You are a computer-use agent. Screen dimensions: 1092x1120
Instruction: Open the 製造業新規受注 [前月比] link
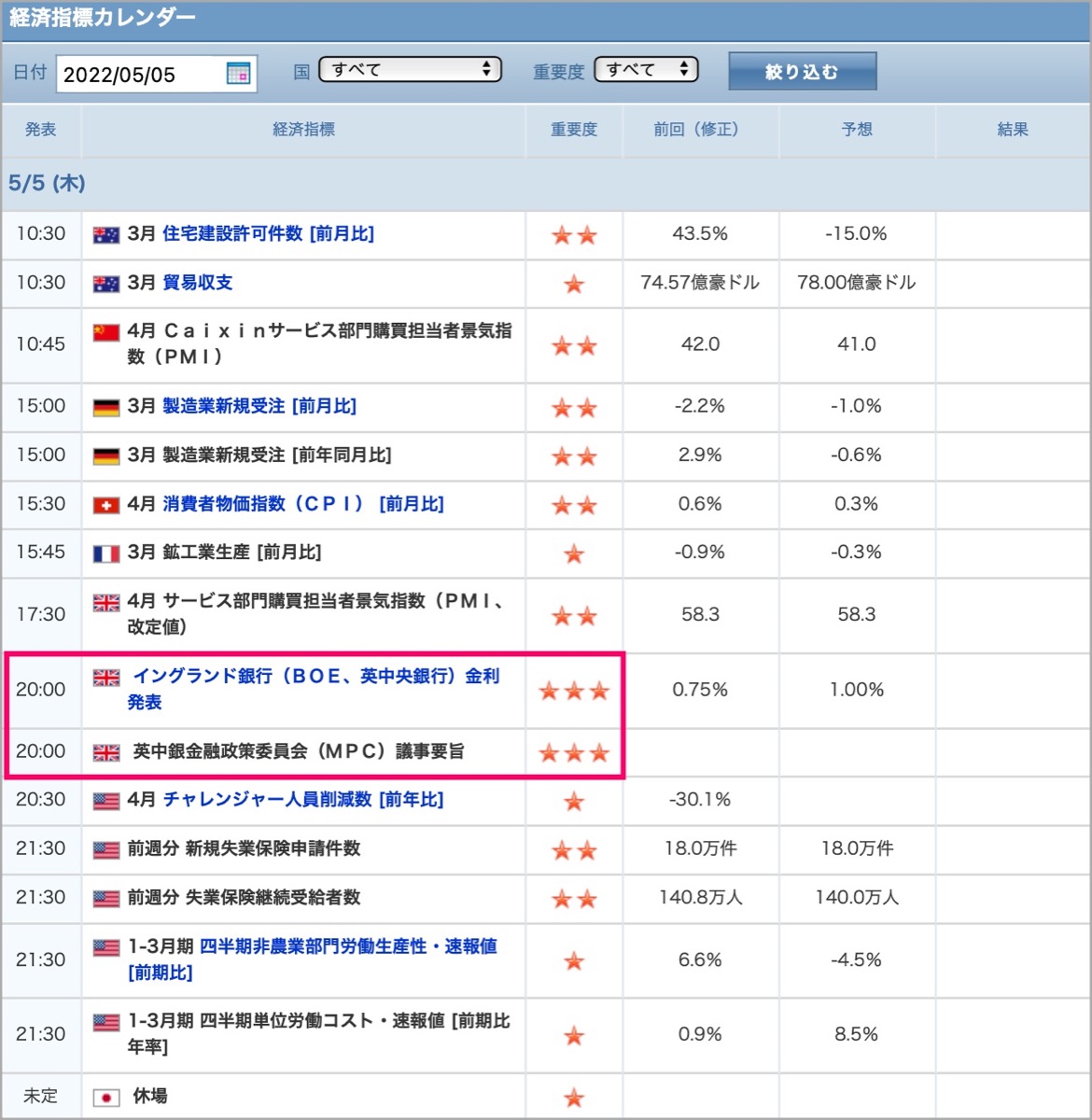[x=259, y=406]
